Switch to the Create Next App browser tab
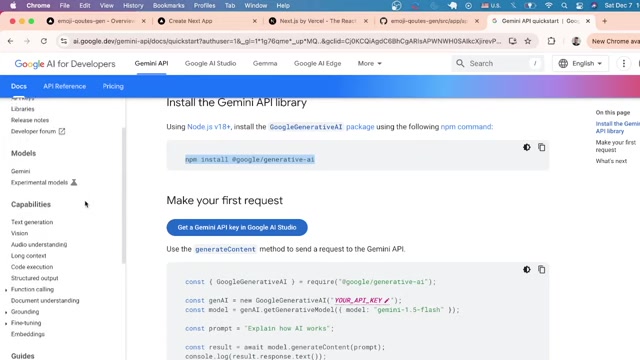The image size is (640, 360). pyautogui.click(x=207, y=21)
